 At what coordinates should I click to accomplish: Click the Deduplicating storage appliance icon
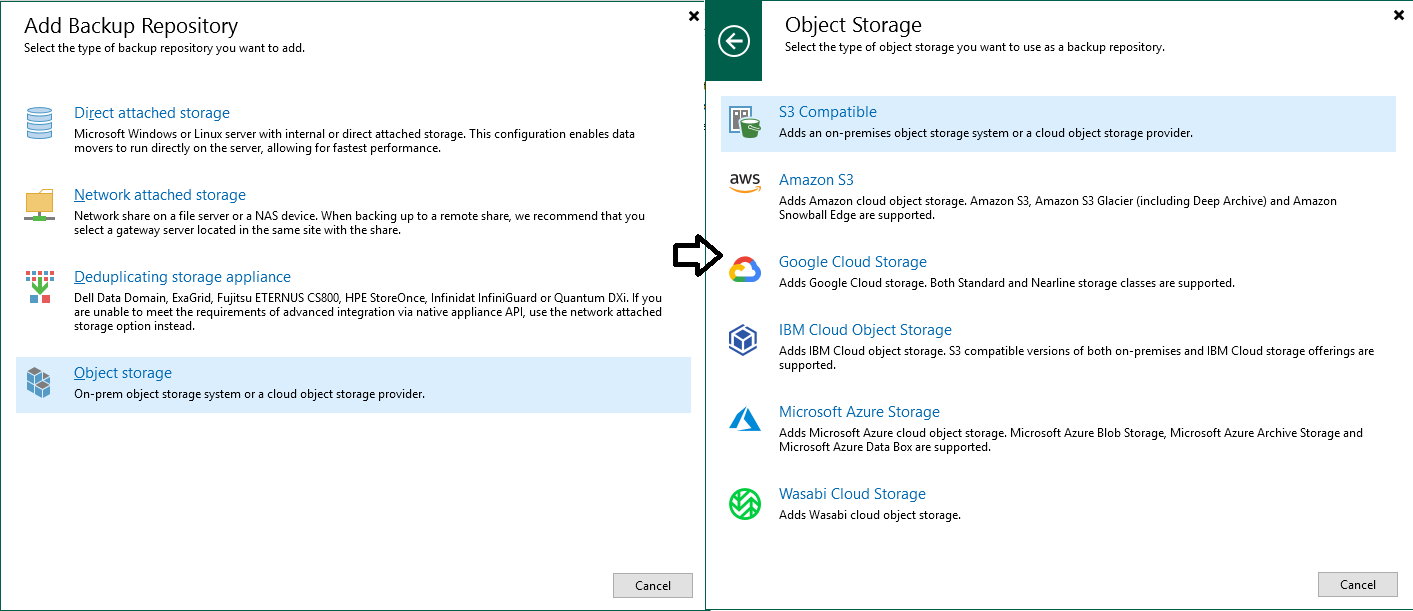tap(39, 287)
